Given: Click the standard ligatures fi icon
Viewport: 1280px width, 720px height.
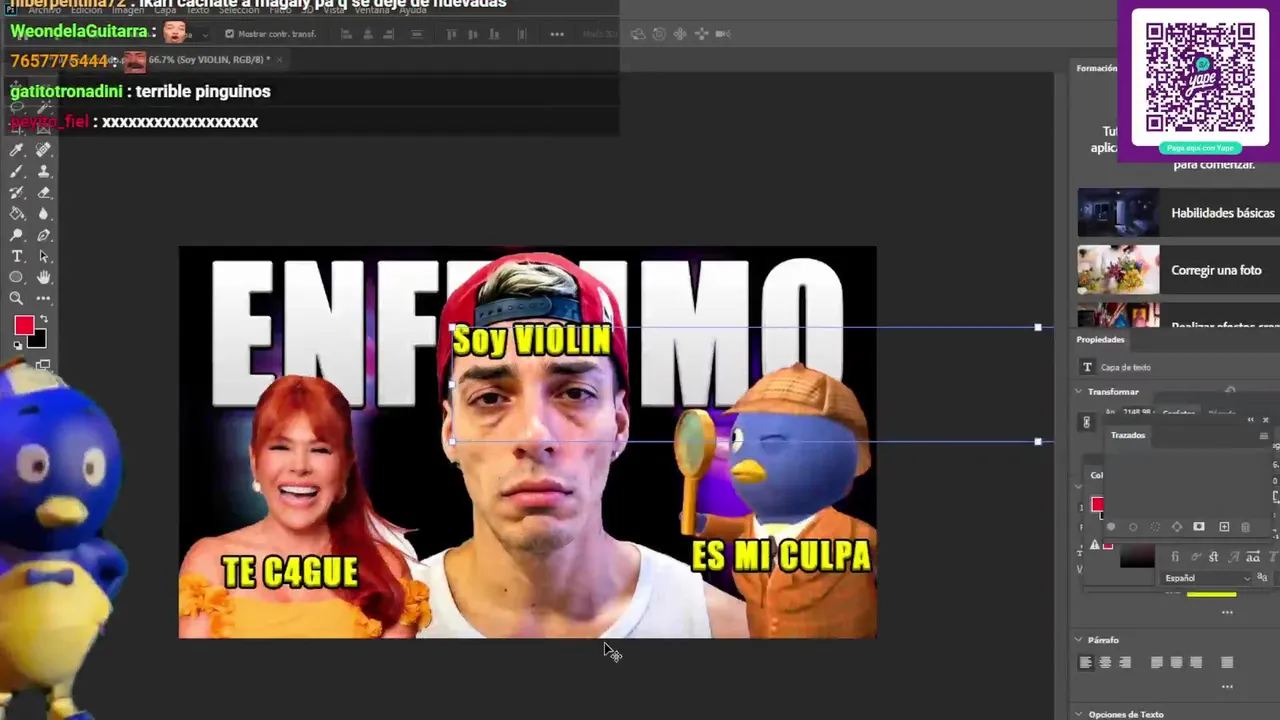Looking at the screenshot, I should 1175,557.
